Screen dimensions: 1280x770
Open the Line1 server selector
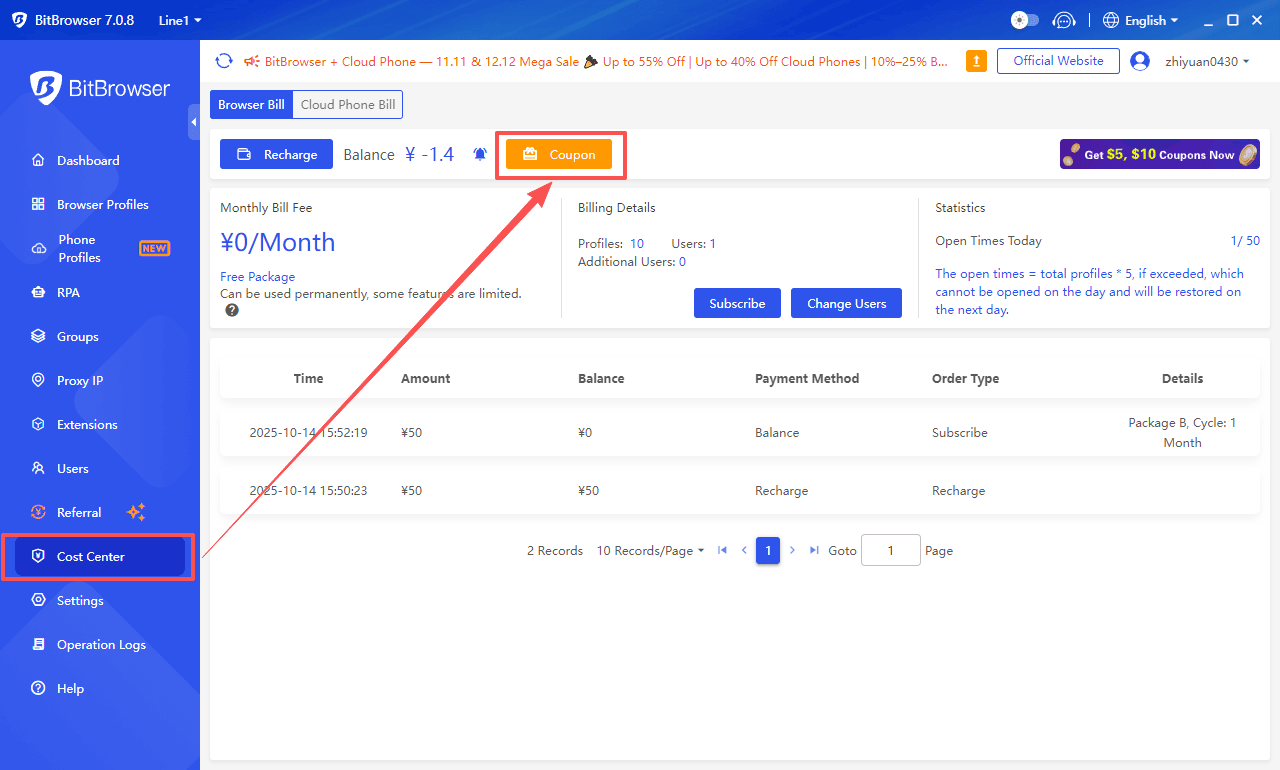point(178,19)
